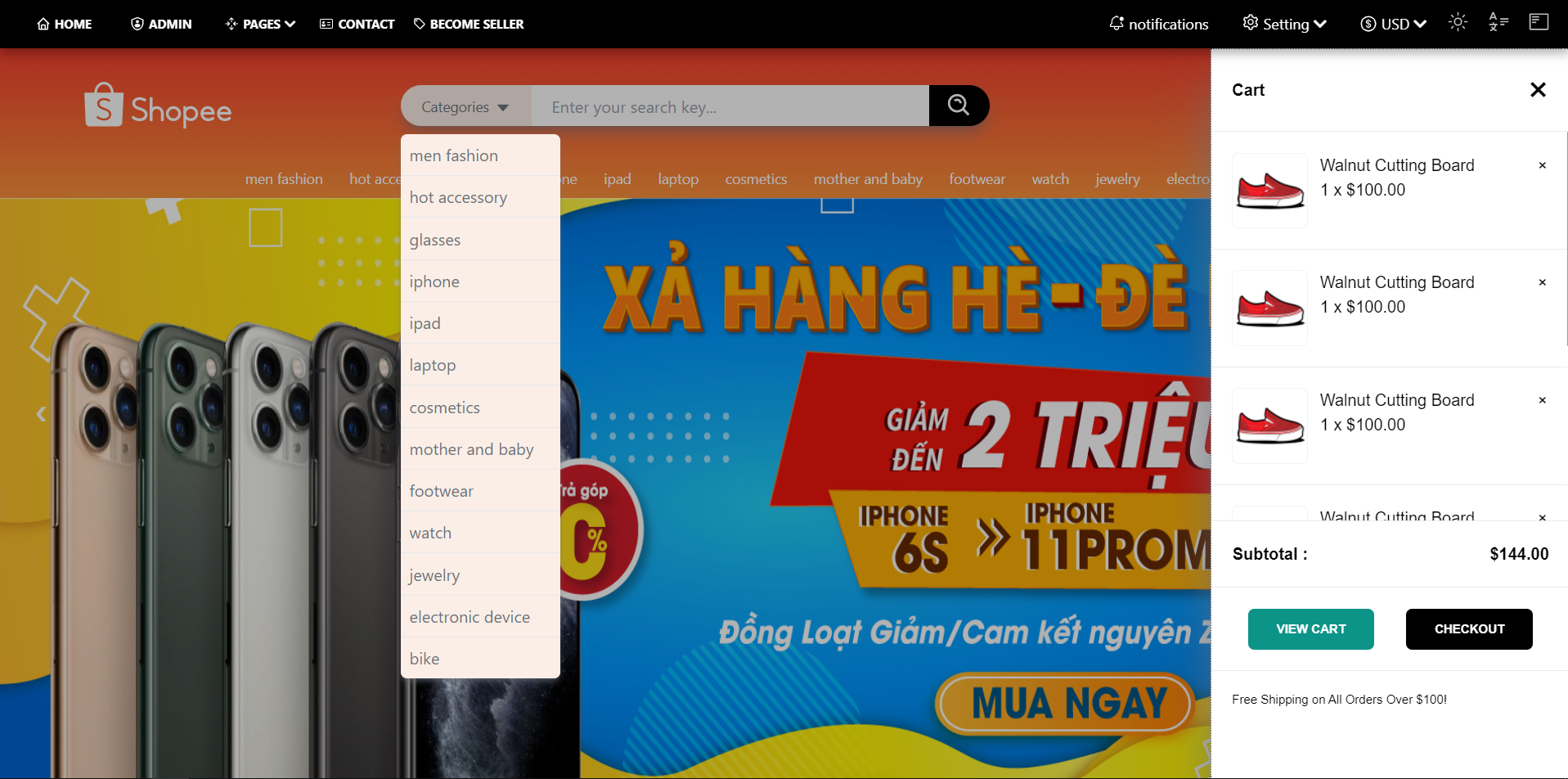The height and width of the screenshot is (779, 1568).
Task: Open 'laptop' in category navigation bar
Action: [x=678, y=179]
